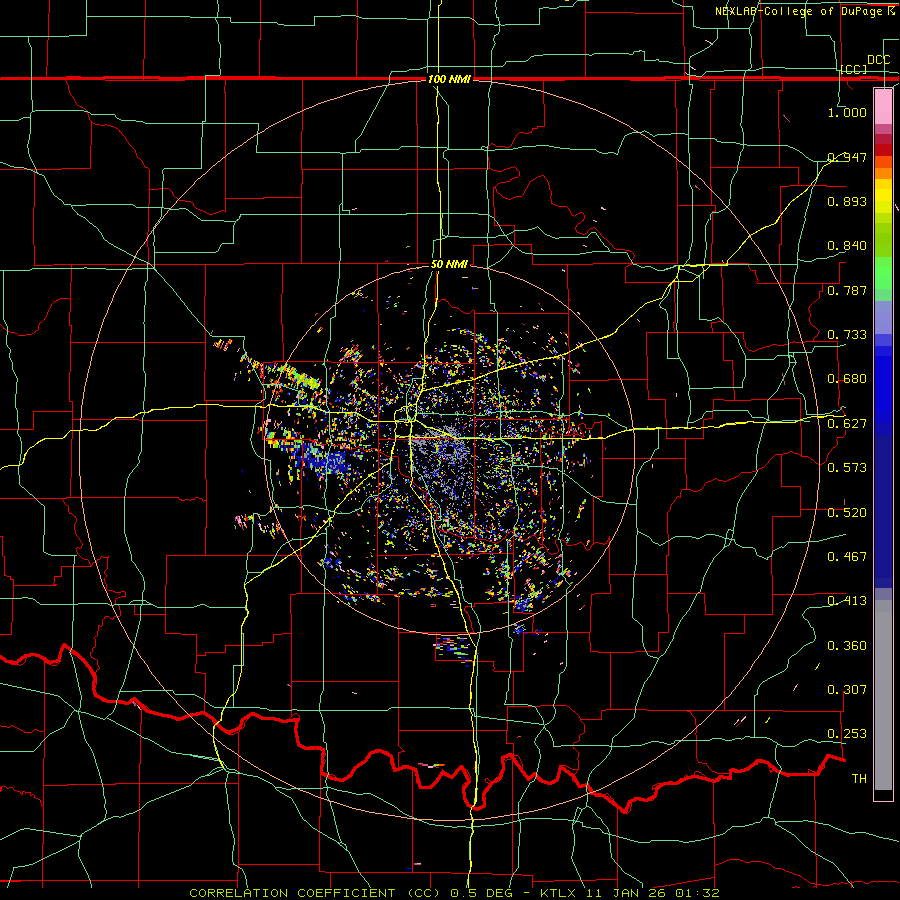Click the DCC label above the color scale
This screenshot has width=900, height=900.
pos(879,60)
